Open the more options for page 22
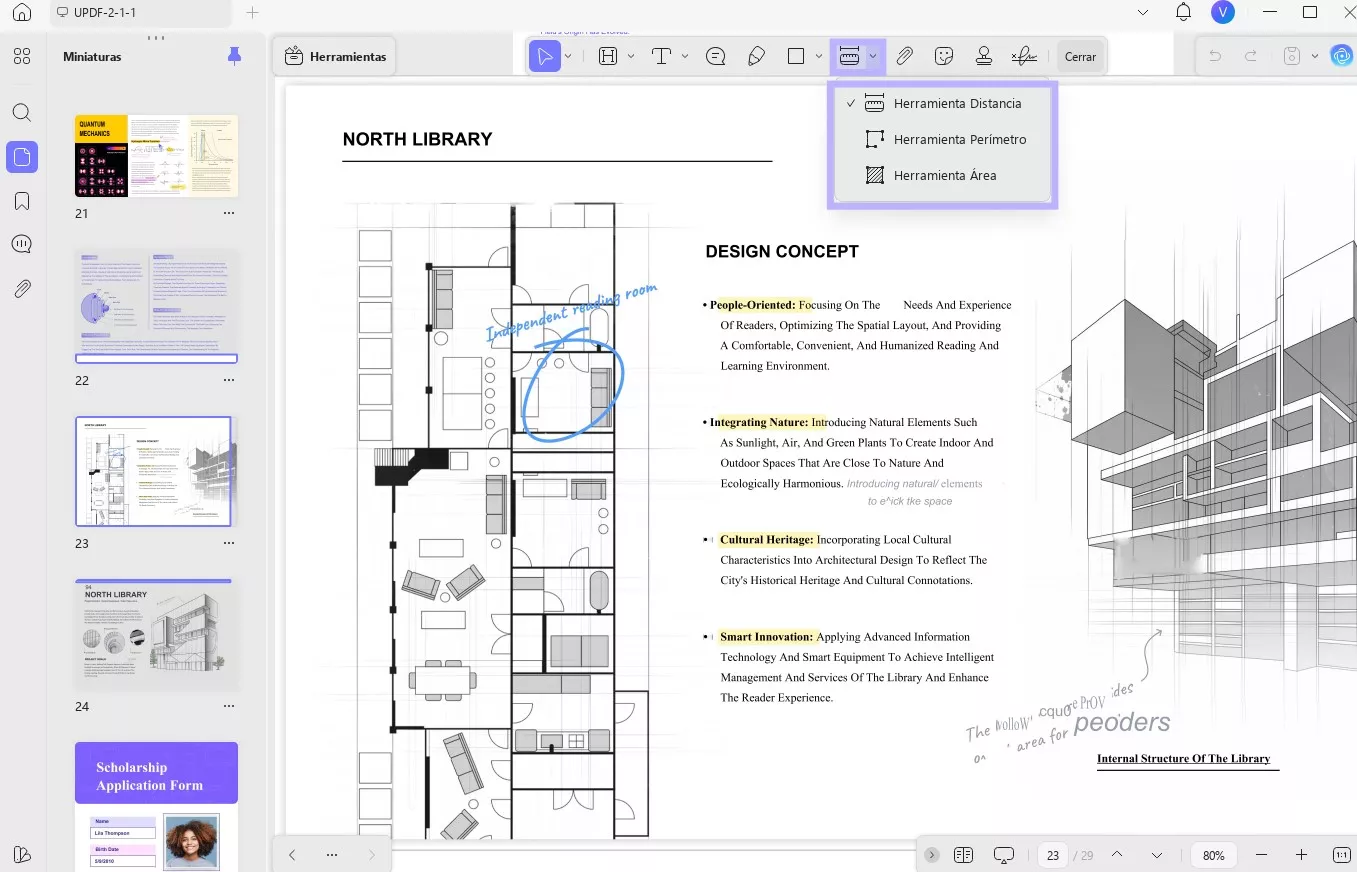This screenshot has height=872, width=1357. pyautogui.click(x=229, y=381)
